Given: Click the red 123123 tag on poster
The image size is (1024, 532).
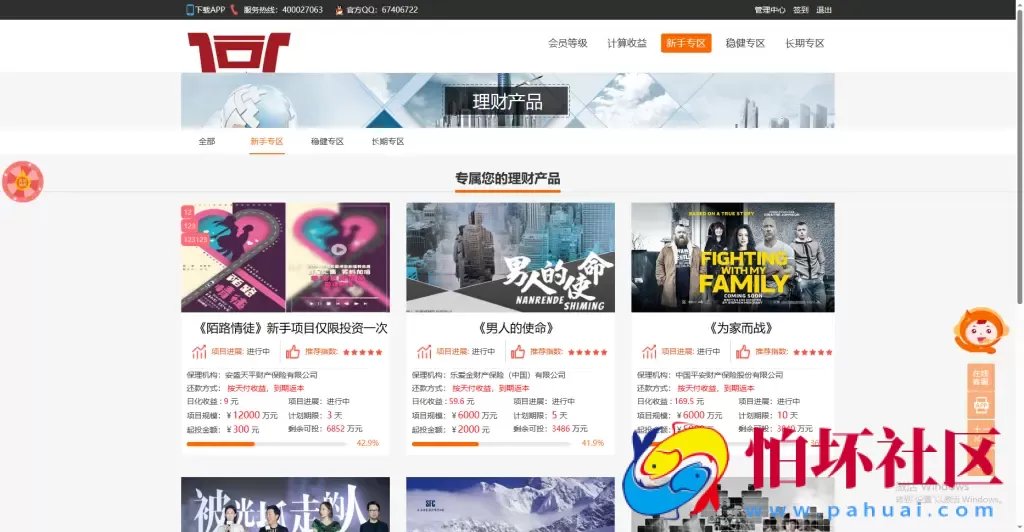Looking at the screenshot, I should click(x=195, y=240).
